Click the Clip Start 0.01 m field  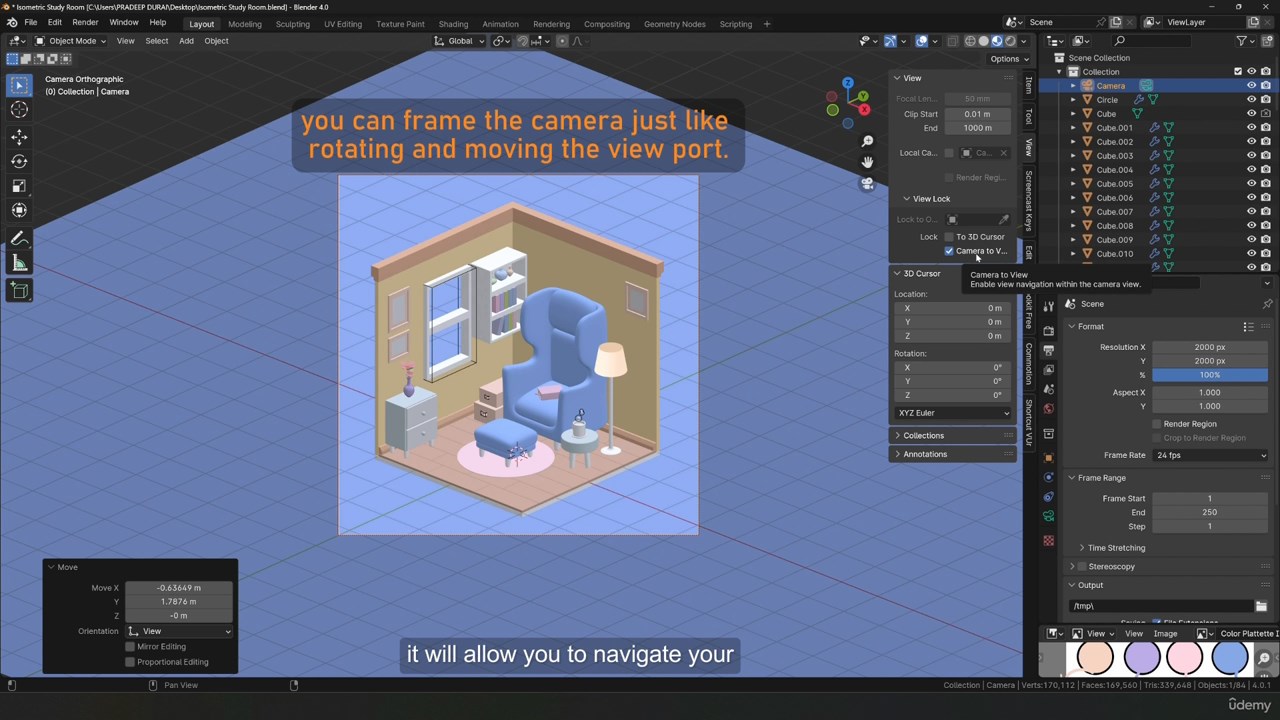[x=977, y=114]
